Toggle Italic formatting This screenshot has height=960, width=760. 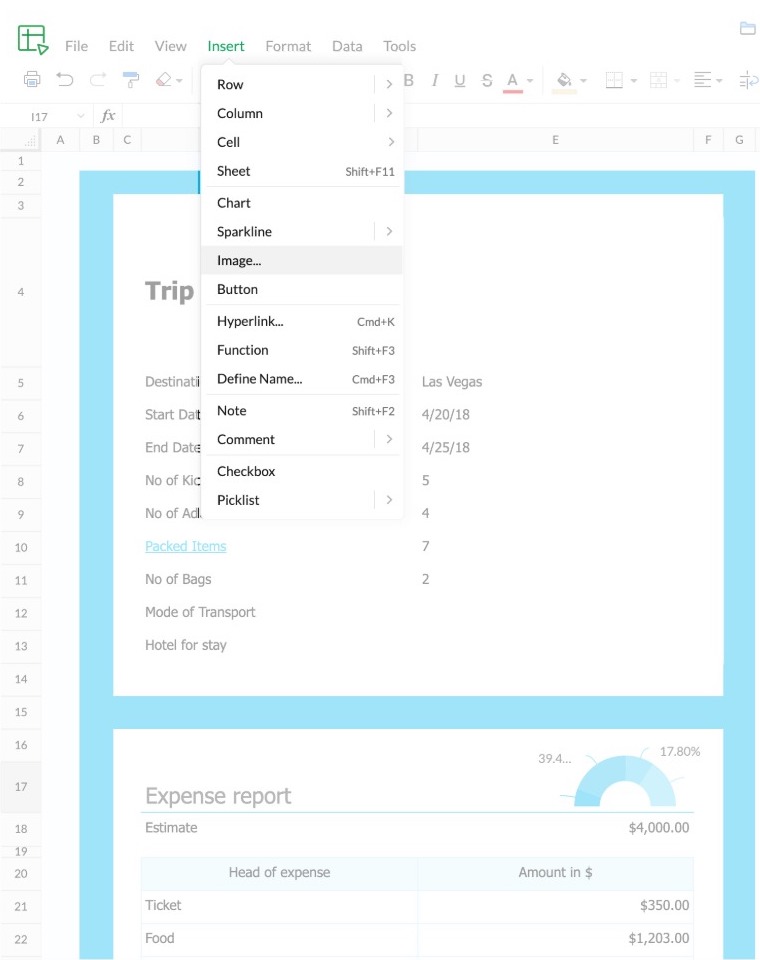tap(434, 80)
